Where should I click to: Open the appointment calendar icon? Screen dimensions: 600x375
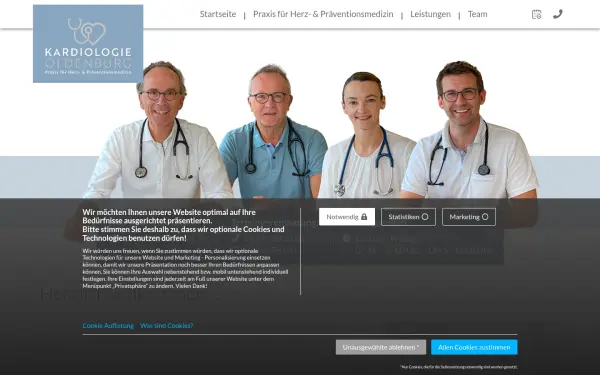point(536,15)
